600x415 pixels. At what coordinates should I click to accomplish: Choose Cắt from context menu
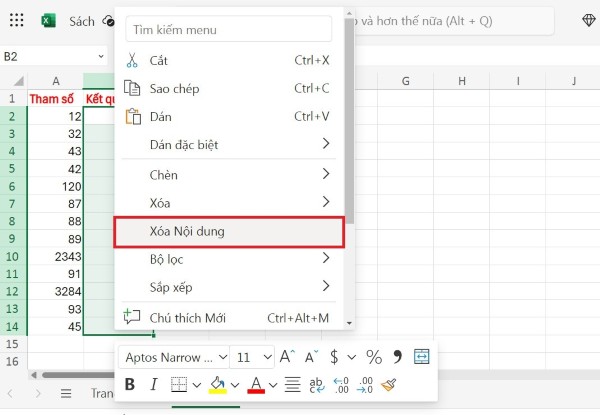pyautogui.click(x=228, y=60)
